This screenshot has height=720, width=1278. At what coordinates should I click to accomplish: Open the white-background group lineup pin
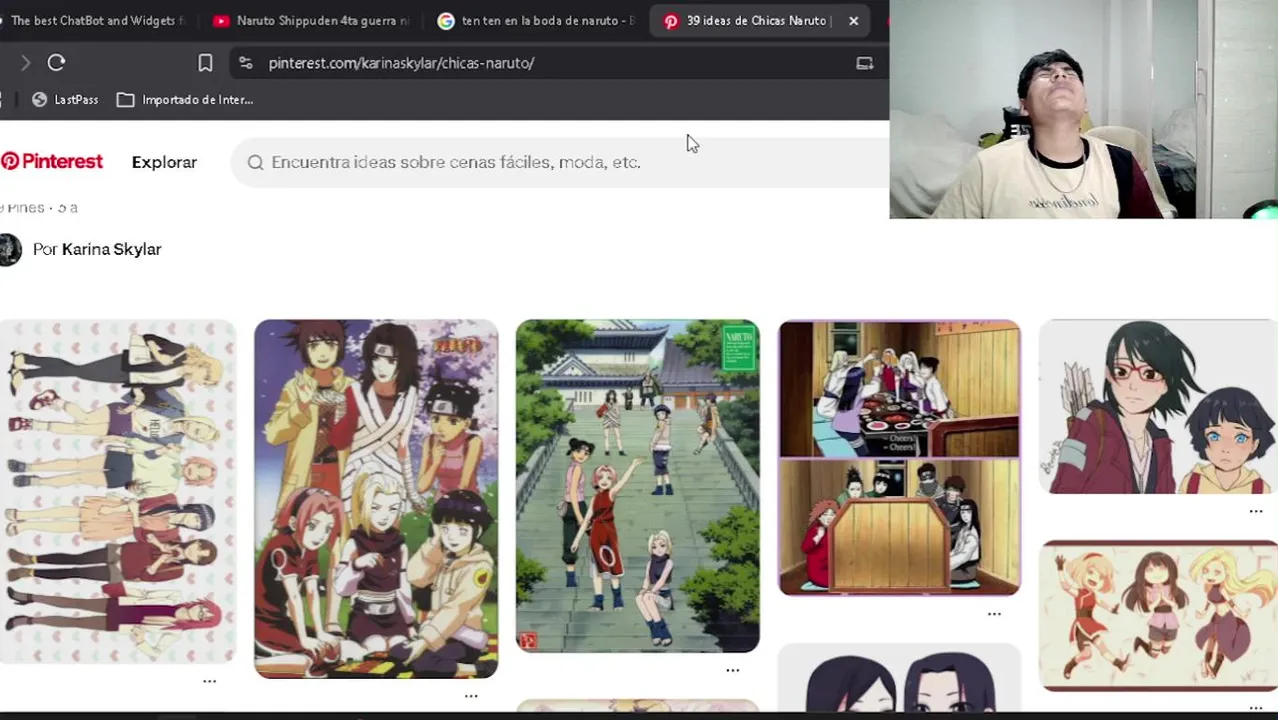118,491
